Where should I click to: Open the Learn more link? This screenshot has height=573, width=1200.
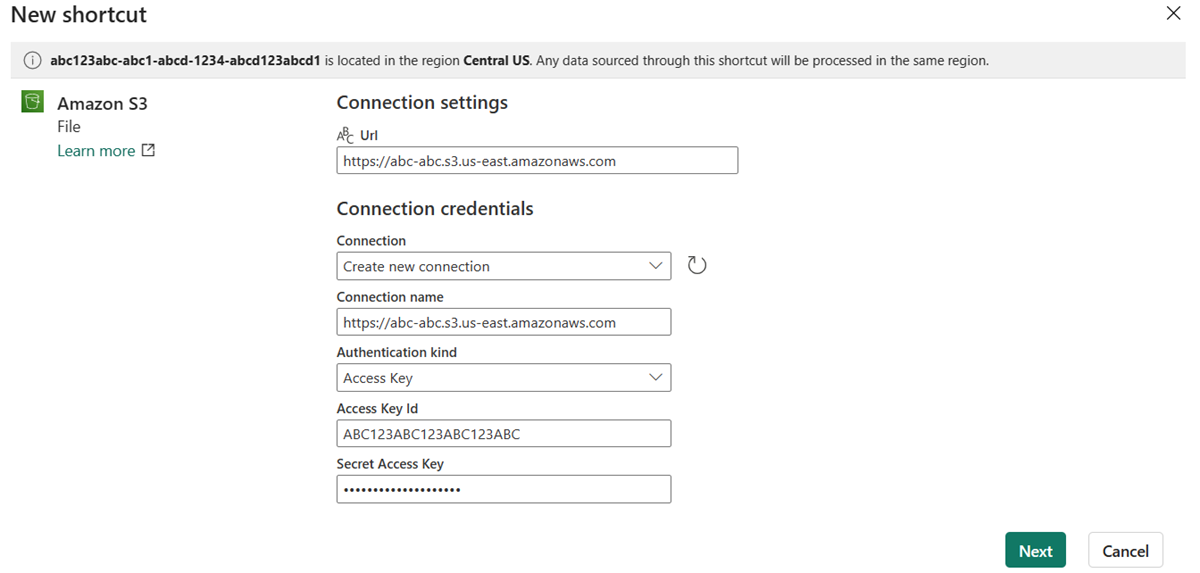(96, 151)
